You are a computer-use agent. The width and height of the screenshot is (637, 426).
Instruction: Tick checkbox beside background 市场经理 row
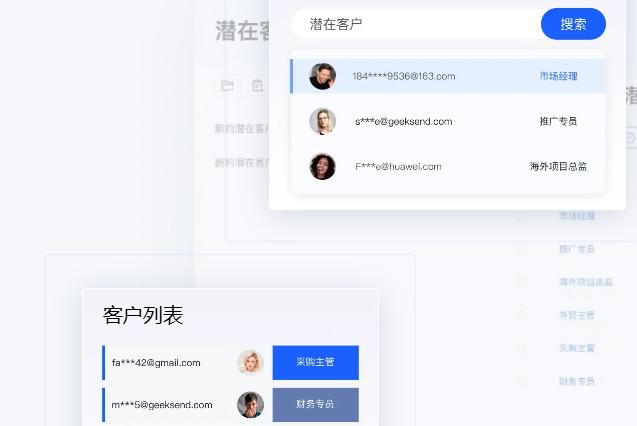point(521,216)
